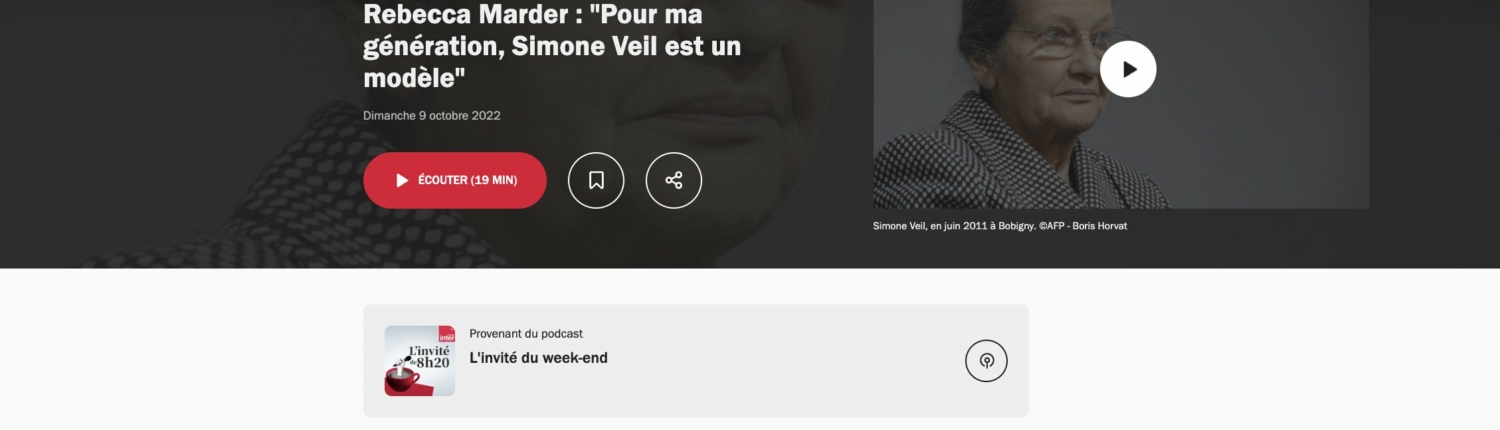
Task: Click the L'invité de 8h20 cover thumbnail
Action: click(420, 361)
